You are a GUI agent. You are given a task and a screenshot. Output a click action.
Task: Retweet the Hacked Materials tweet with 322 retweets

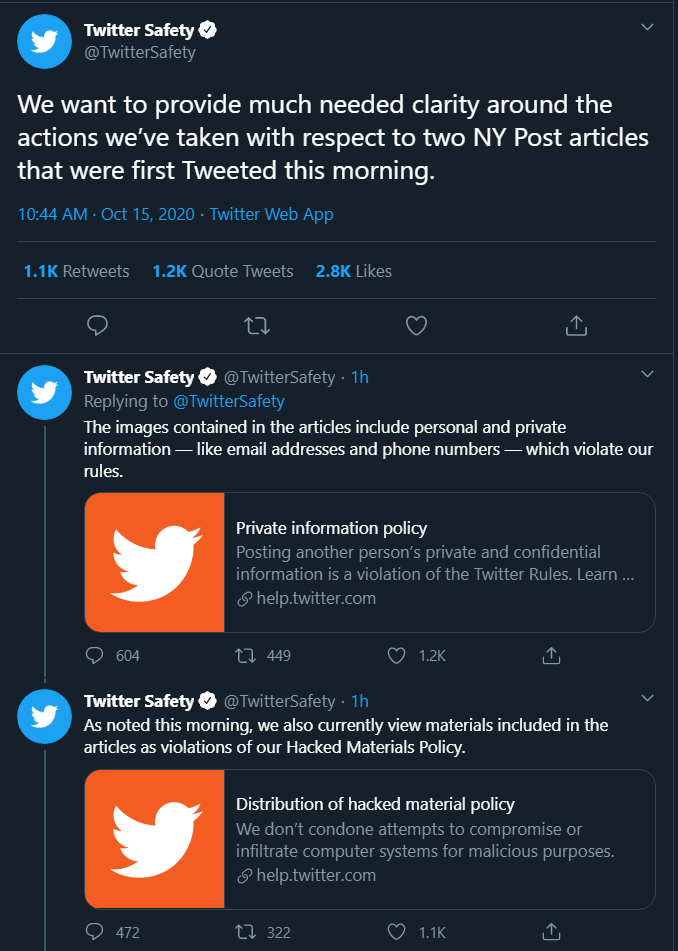click(x=246, y=932)
